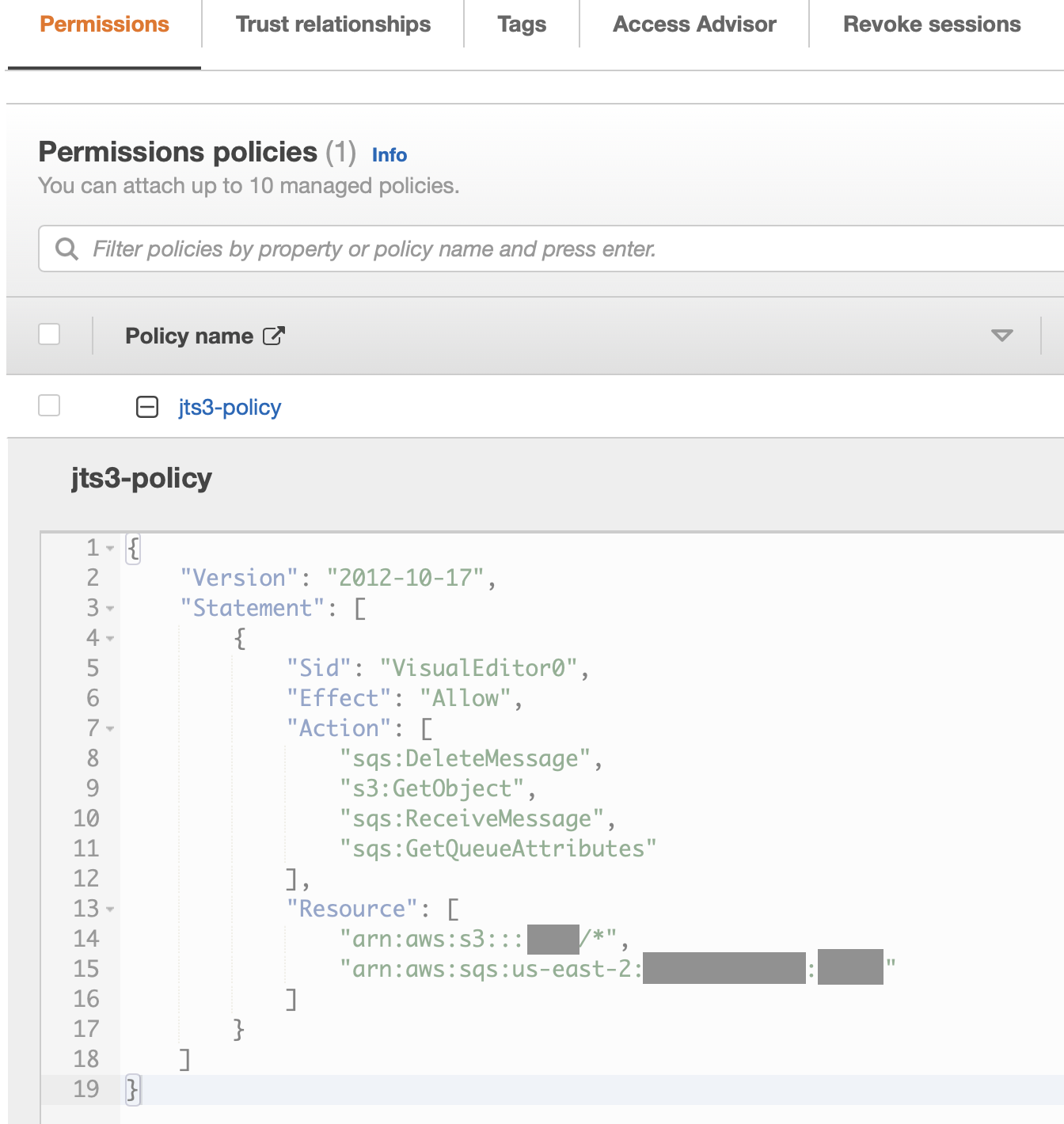Fold the JSON block at line 1
The width and height of the screenshot is (1064, 1124).
(110, 548)
